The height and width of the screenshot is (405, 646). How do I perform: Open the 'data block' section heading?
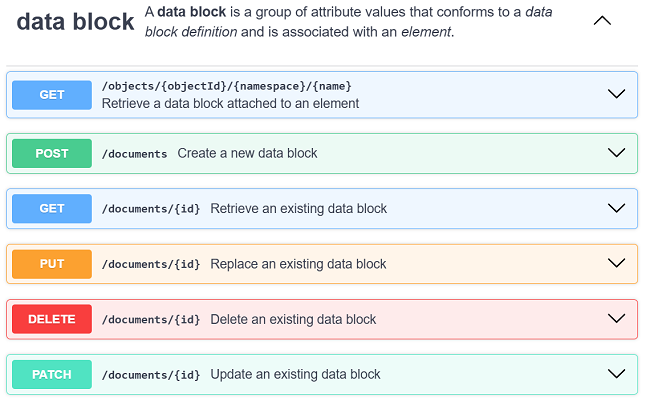[75, 21]
